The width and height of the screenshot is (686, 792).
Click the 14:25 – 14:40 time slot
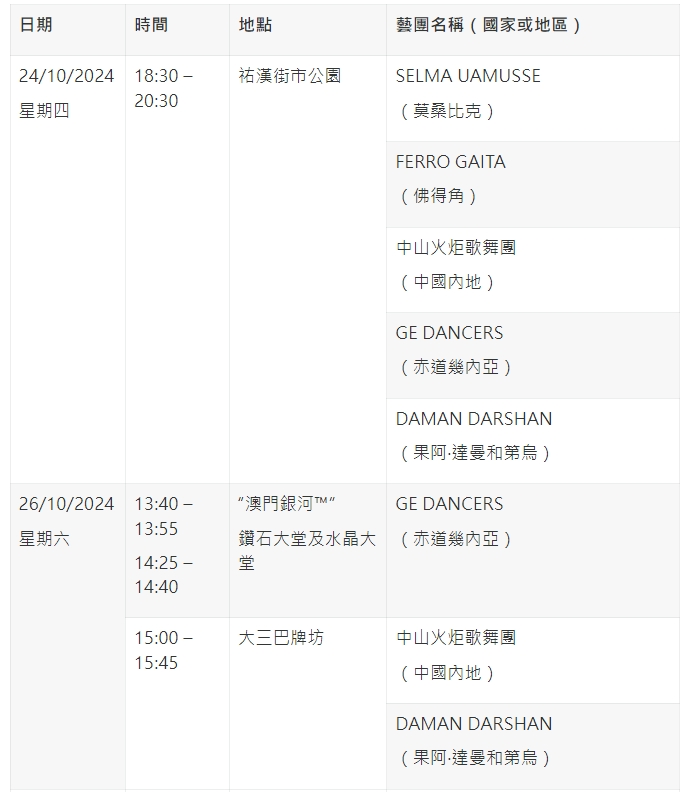163,575
